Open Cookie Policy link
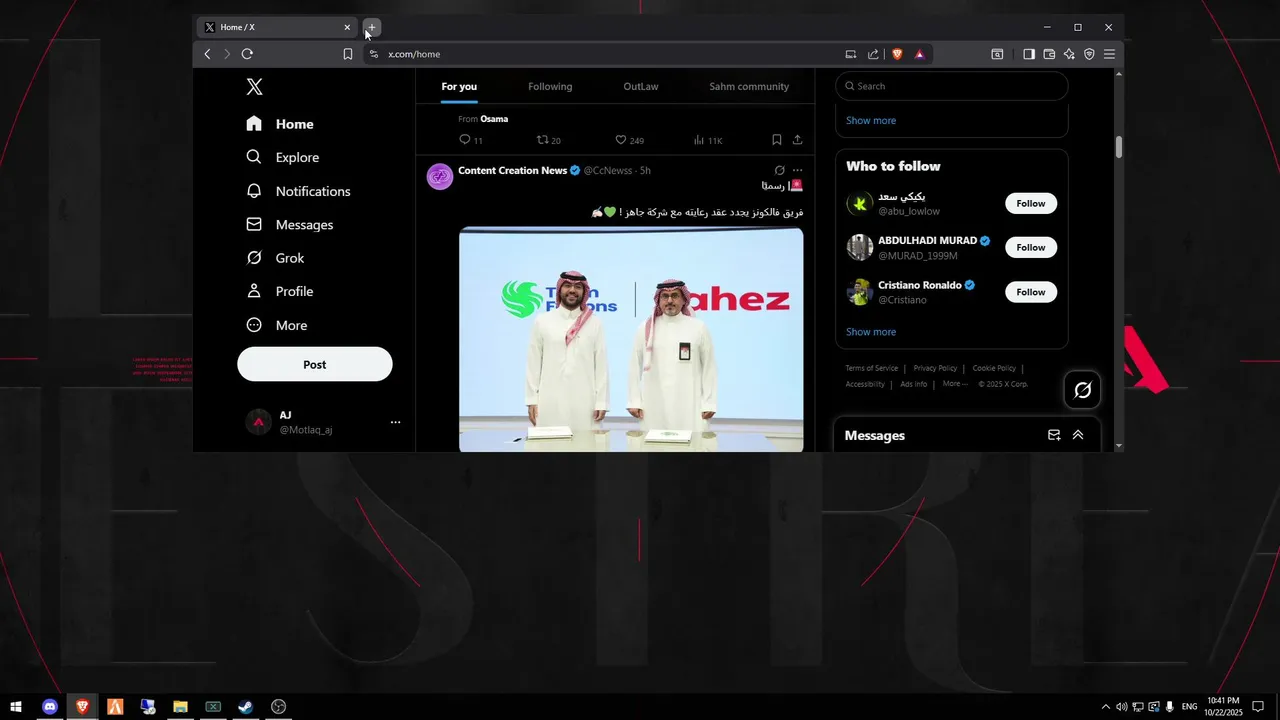 point(994,368)
